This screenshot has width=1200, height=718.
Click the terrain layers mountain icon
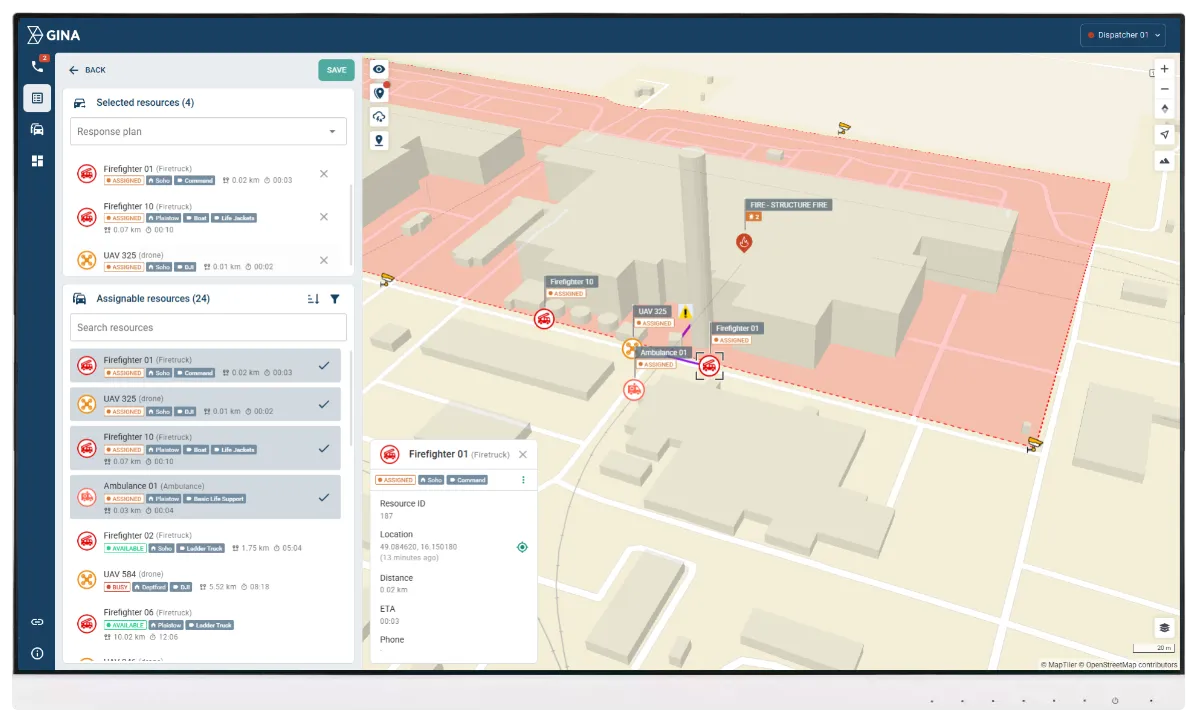[1163, 160]
